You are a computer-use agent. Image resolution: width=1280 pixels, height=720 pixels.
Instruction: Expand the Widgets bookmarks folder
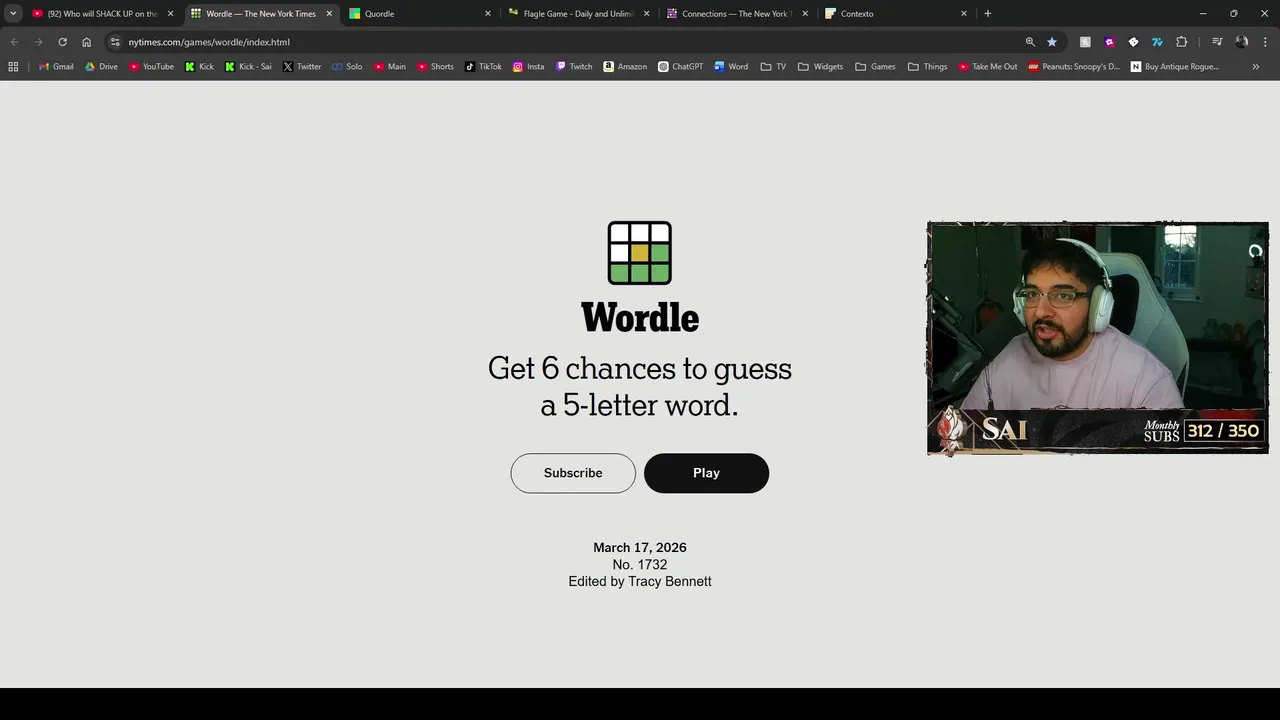[x=820, y=67]
